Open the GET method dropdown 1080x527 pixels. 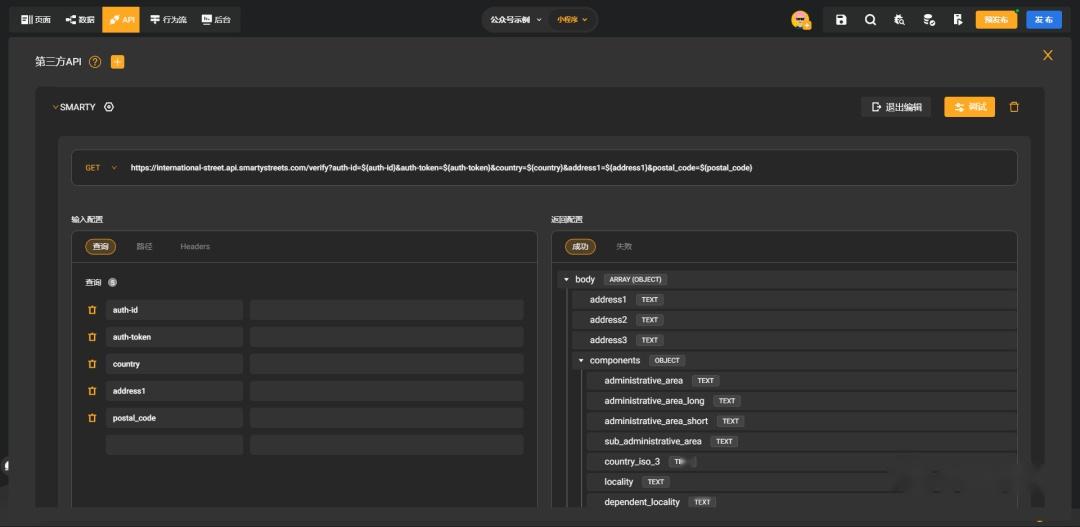(x=101, y=167)
